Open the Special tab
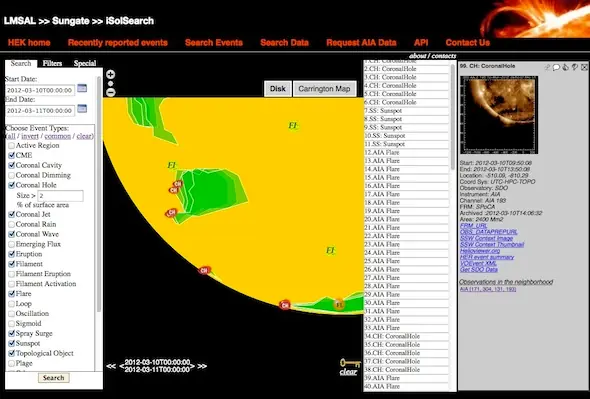Image resolution: width=590 pixels, height=399 pixels. click(85, 63)
